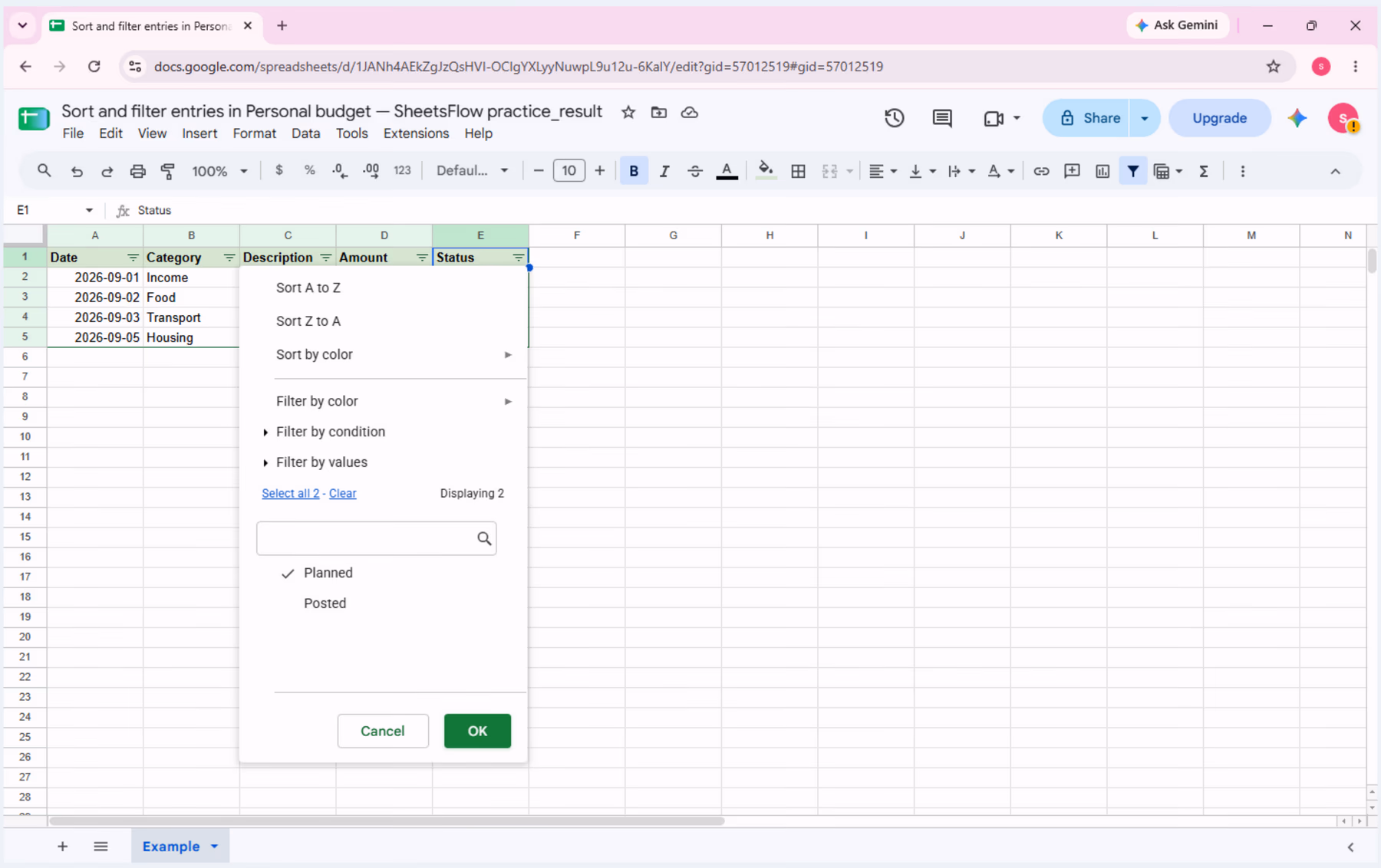The width and height of the screenshot is (1381, 868).
Task: Open the toolbar three-dot More menu
Action: click(x=1243, y=171)
